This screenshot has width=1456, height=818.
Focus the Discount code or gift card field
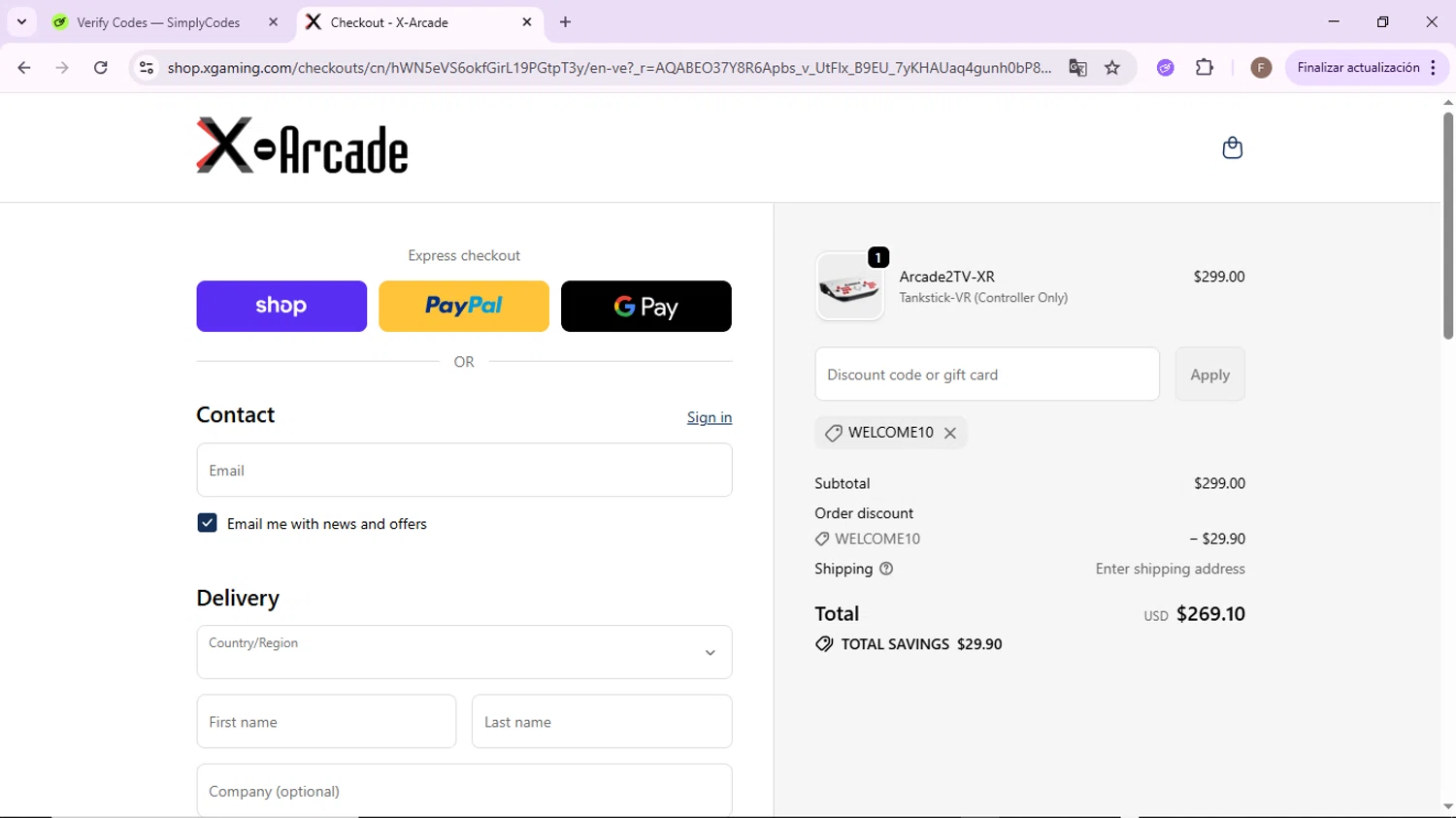pyautogui.click(x=987, y=375)
